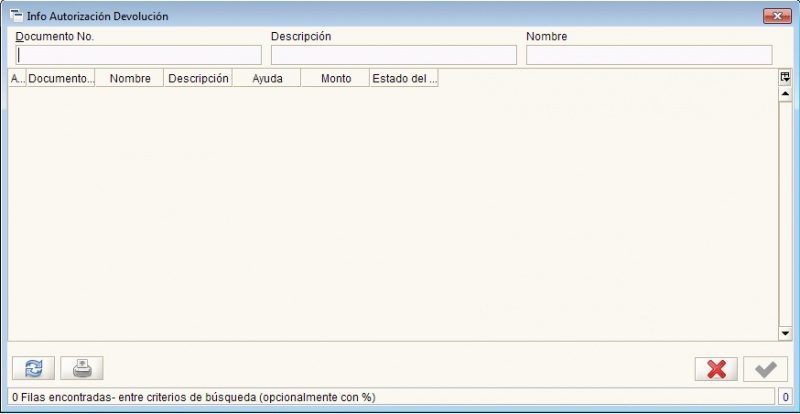Click the Refresh query button
800x414 pixels.
(x=33, y=368)
